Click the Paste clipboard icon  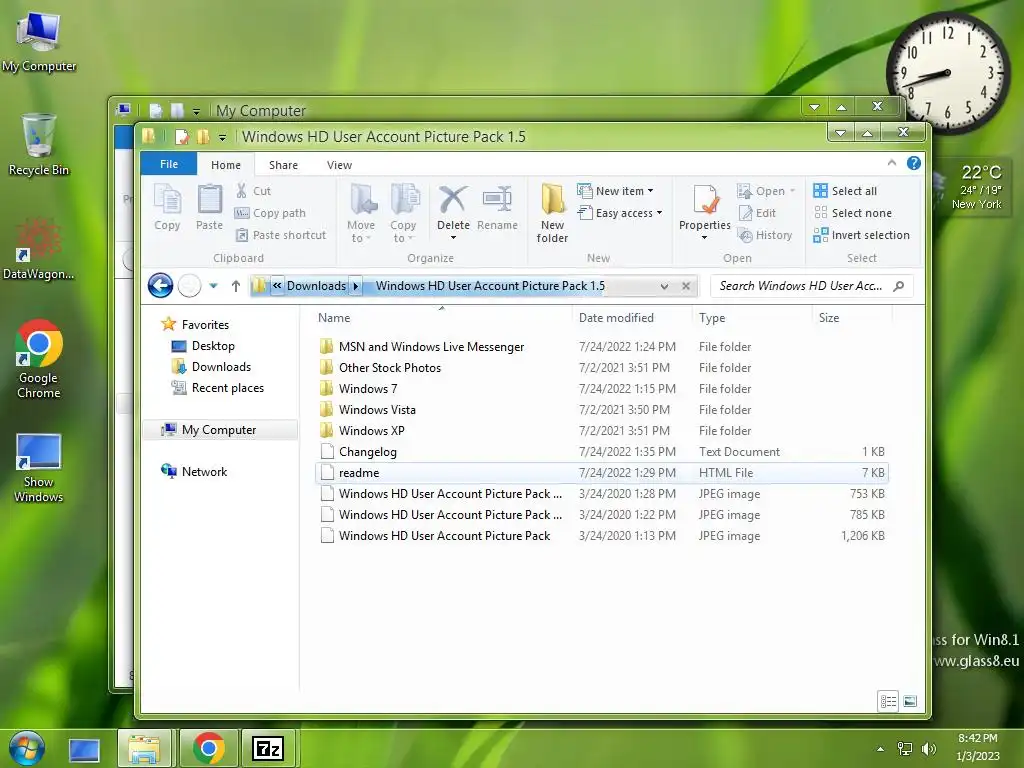[x=210, y=207]
